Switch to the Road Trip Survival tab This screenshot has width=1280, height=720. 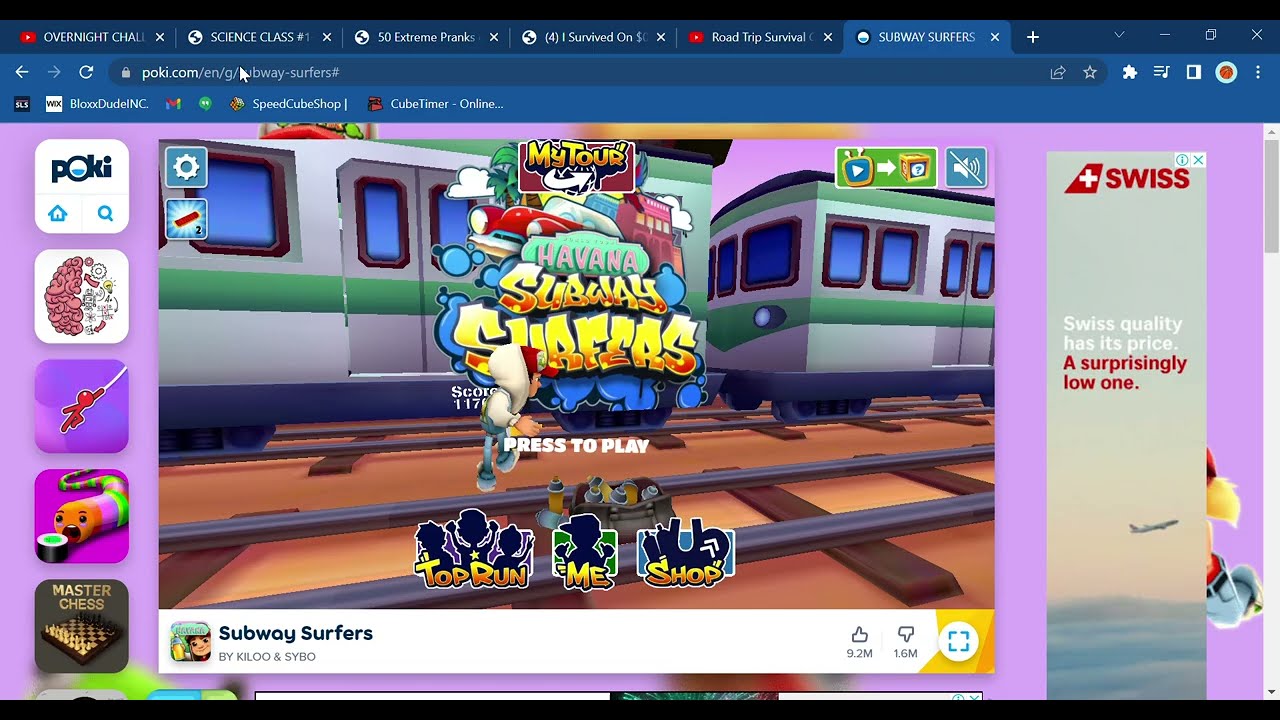(759, 37)
